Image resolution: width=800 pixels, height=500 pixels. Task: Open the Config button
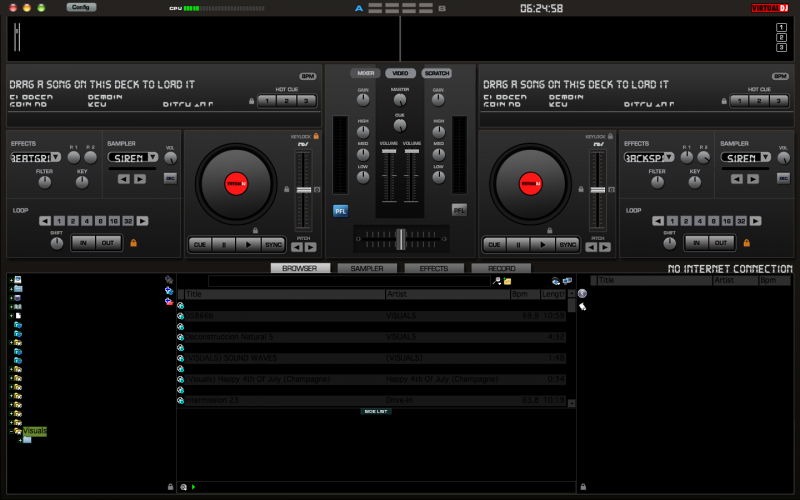tap(81, 7)
